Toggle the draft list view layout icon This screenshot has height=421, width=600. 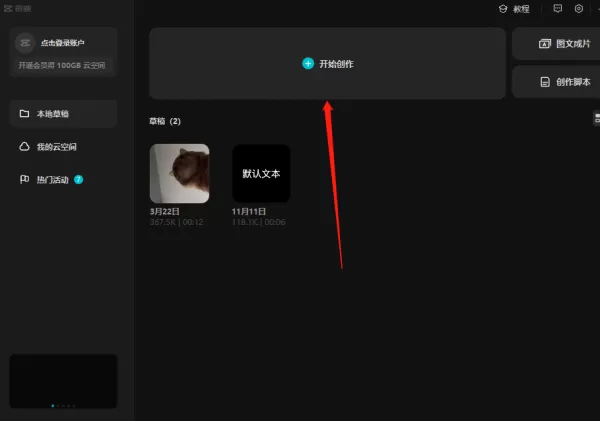pyautogui.click(x=596, y=118)
